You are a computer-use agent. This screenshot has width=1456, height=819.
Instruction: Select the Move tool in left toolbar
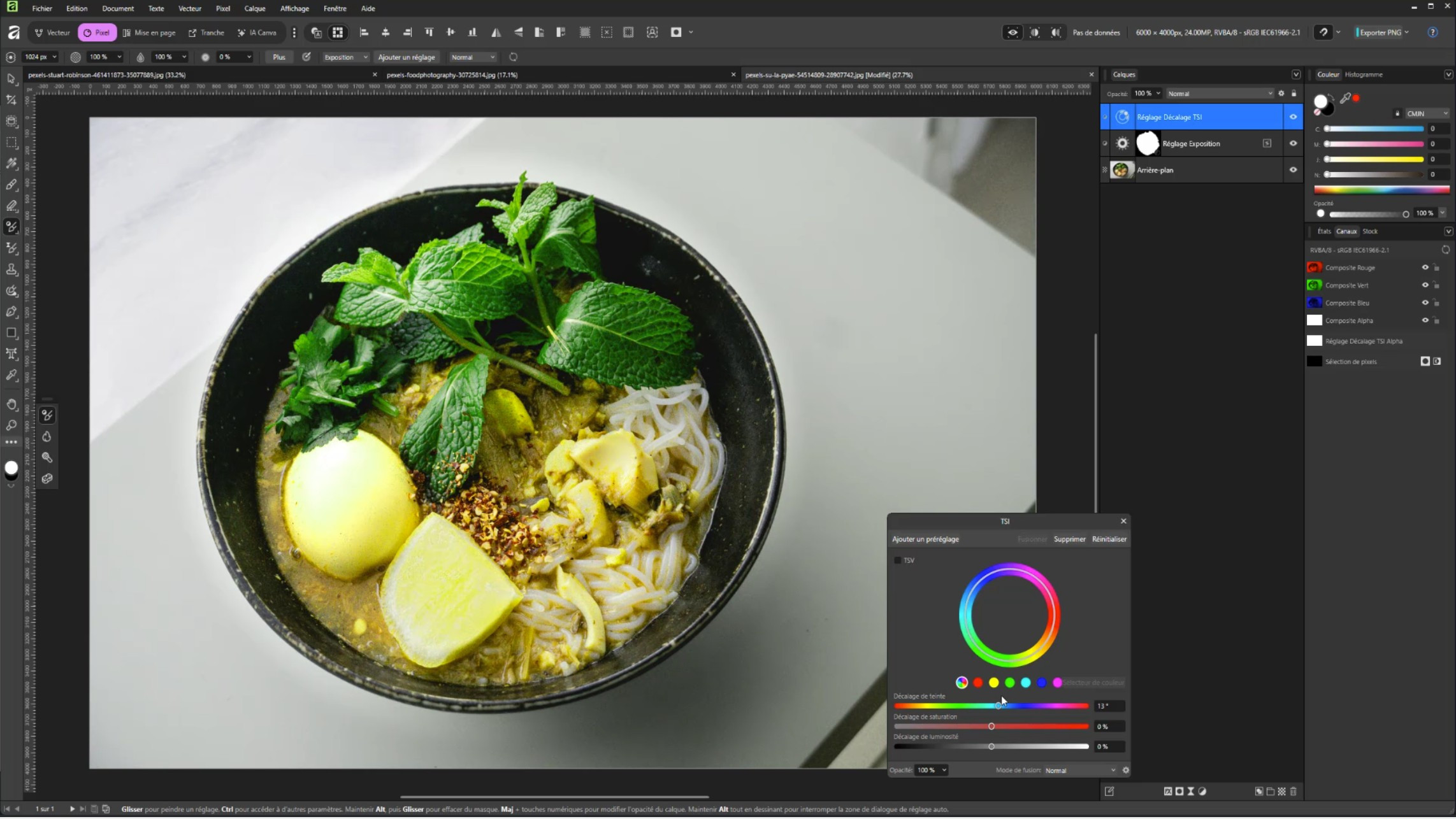[x=11, y=79]
